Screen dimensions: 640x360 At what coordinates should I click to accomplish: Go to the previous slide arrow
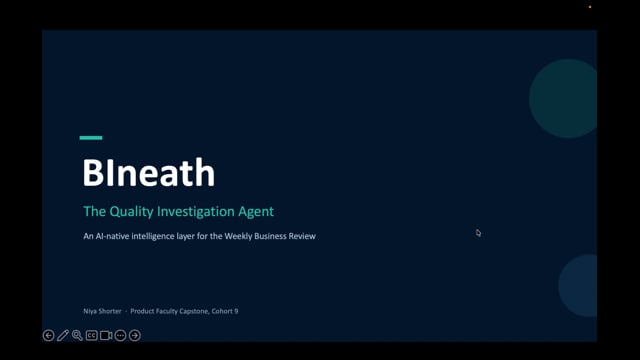49,336
